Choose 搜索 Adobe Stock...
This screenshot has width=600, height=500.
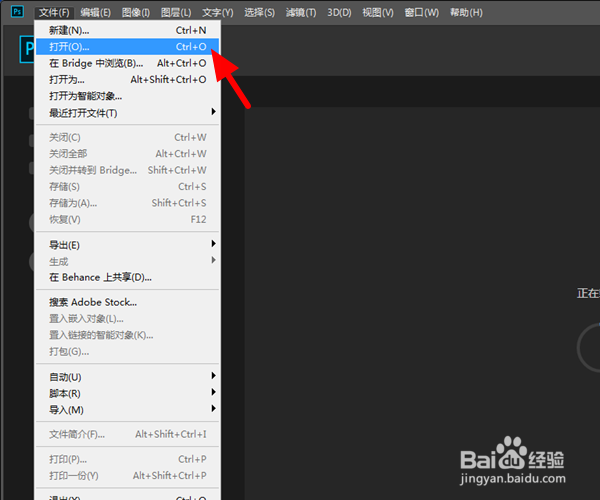pyautogui.click(x=127, y=302)
